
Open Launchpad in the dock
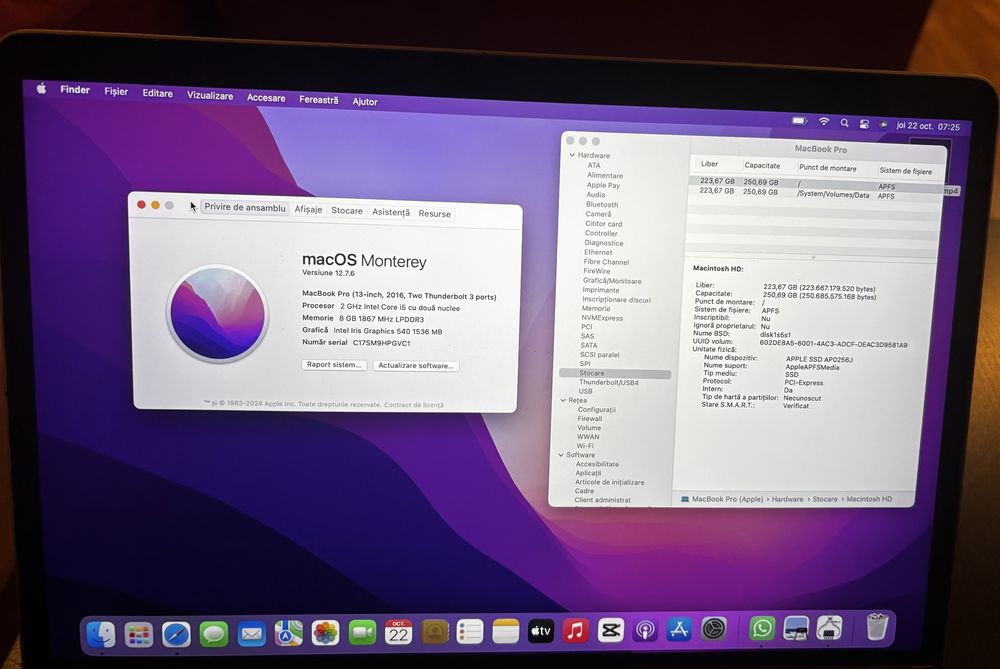(x=138, y=635)
